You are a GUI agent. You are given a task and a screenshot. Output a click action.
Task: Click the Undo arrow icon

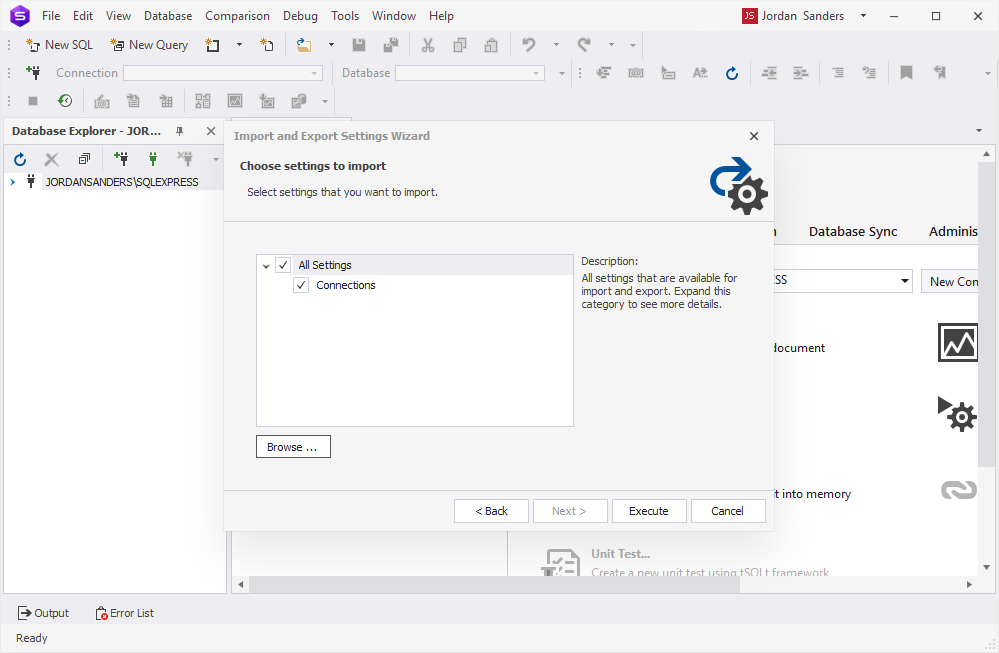pos(529,45)
